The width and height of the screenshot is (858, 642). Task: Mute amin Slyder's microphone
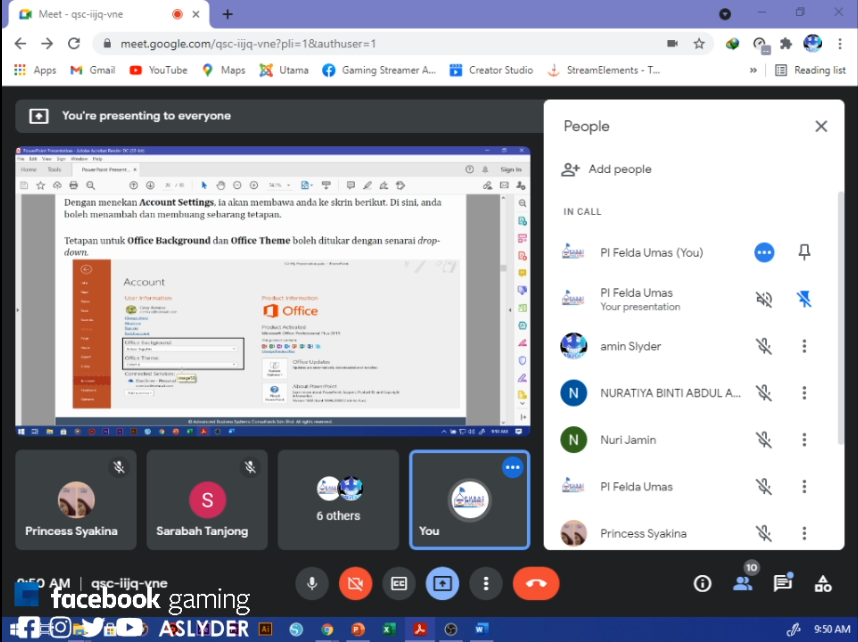(764, 346)
